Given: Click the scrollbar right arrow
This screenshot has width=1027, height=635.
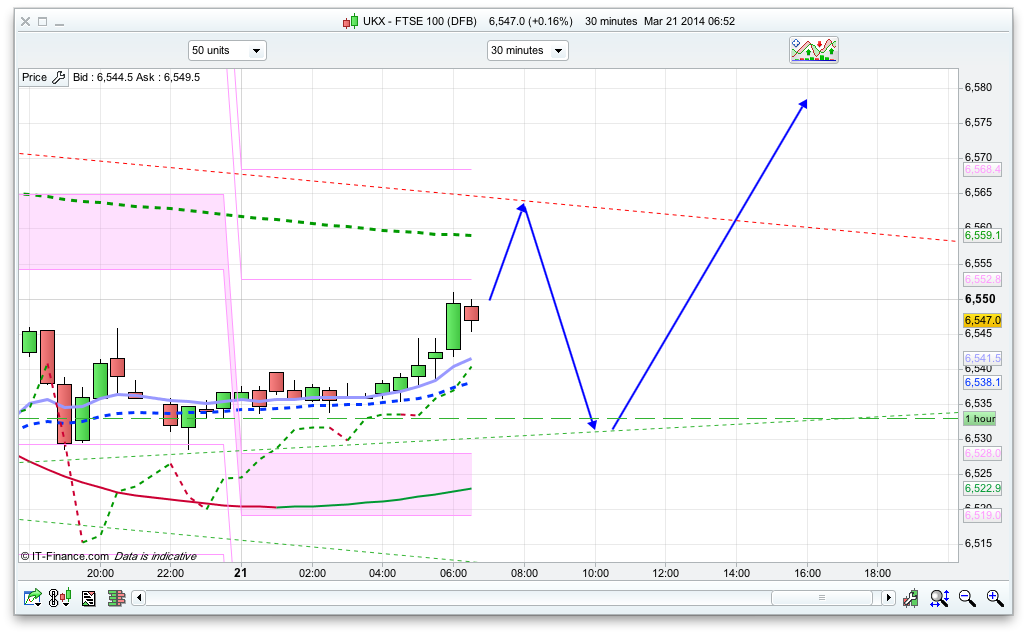Looking at the screenshot, I should pyautogui.click(x=888, y=598).
